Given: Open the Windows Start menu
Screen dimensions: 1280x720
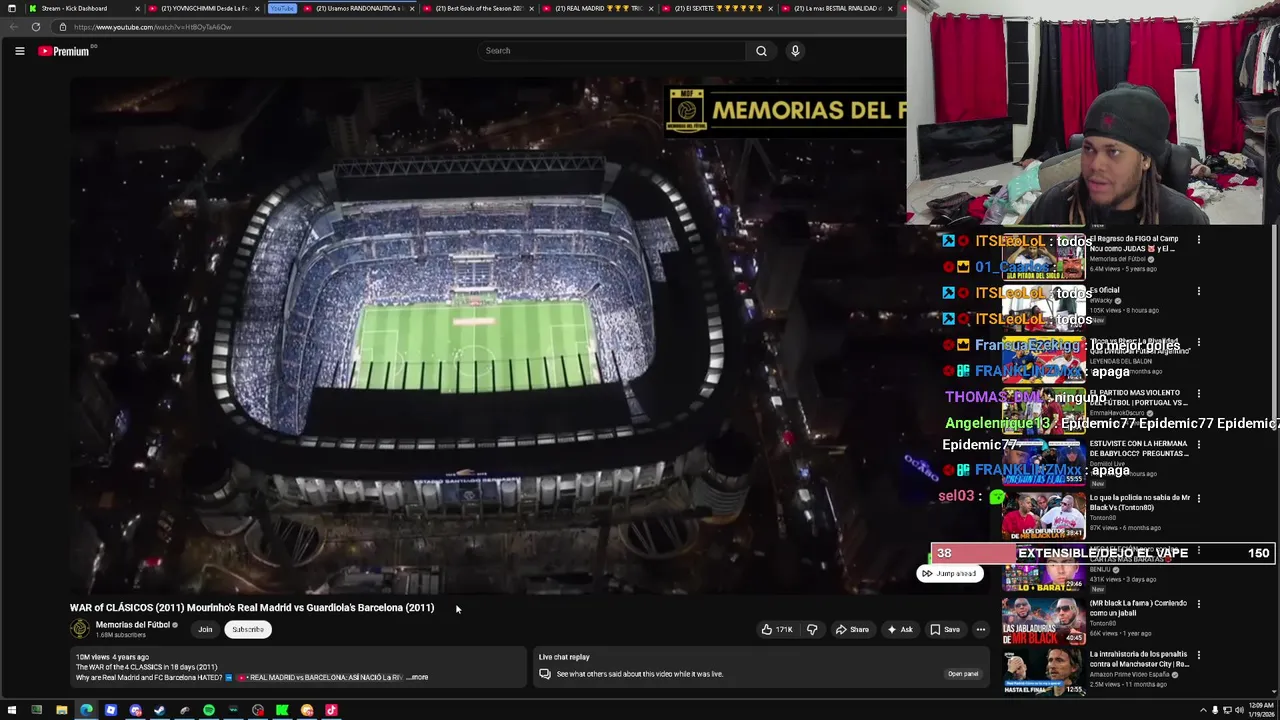Looking at the screenshot, I should coord(12,711).
